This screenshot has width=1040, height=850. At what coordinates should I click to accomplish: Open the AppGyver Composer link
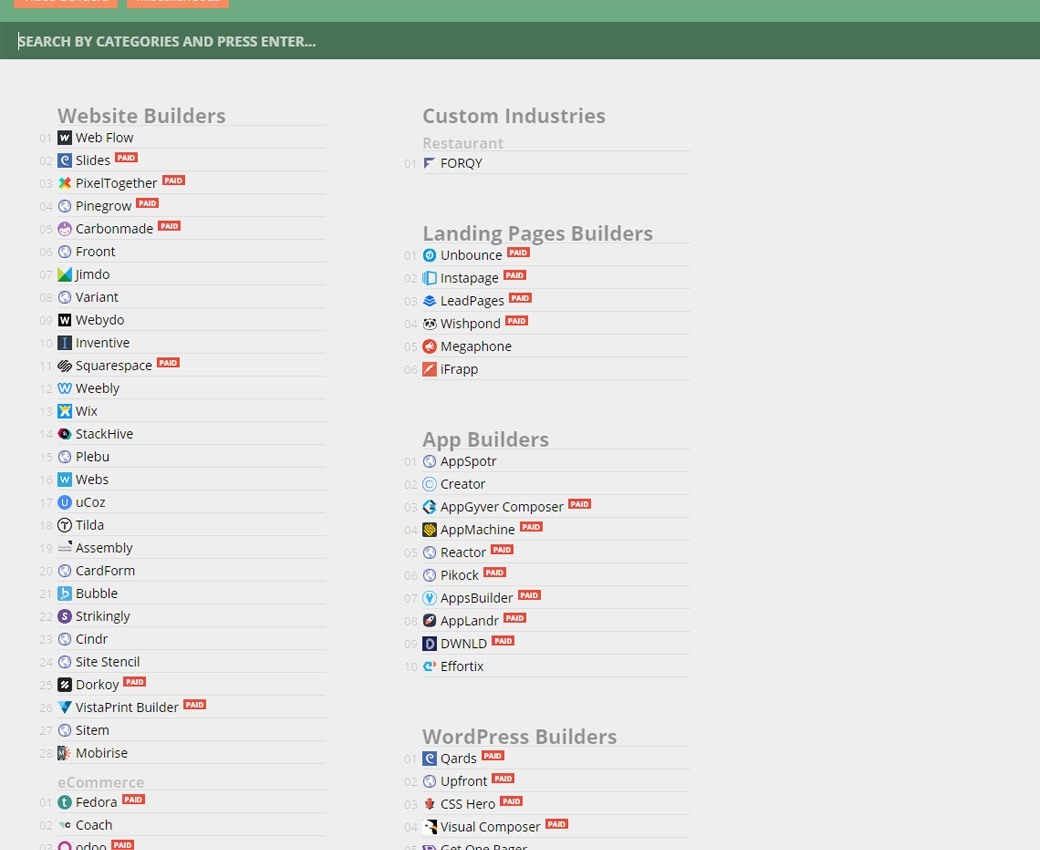point(502,507)
